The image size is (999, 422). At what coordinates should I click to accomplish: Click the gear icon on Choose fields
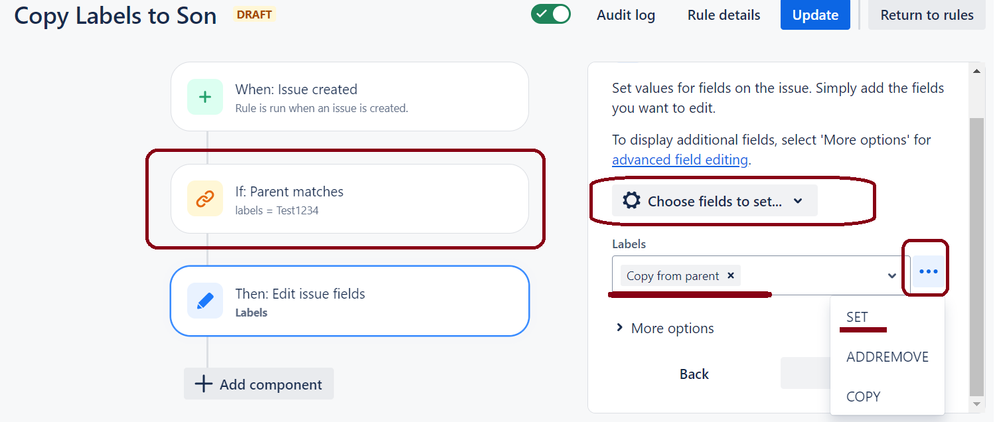pyautogui.click(x=631, y=201)
